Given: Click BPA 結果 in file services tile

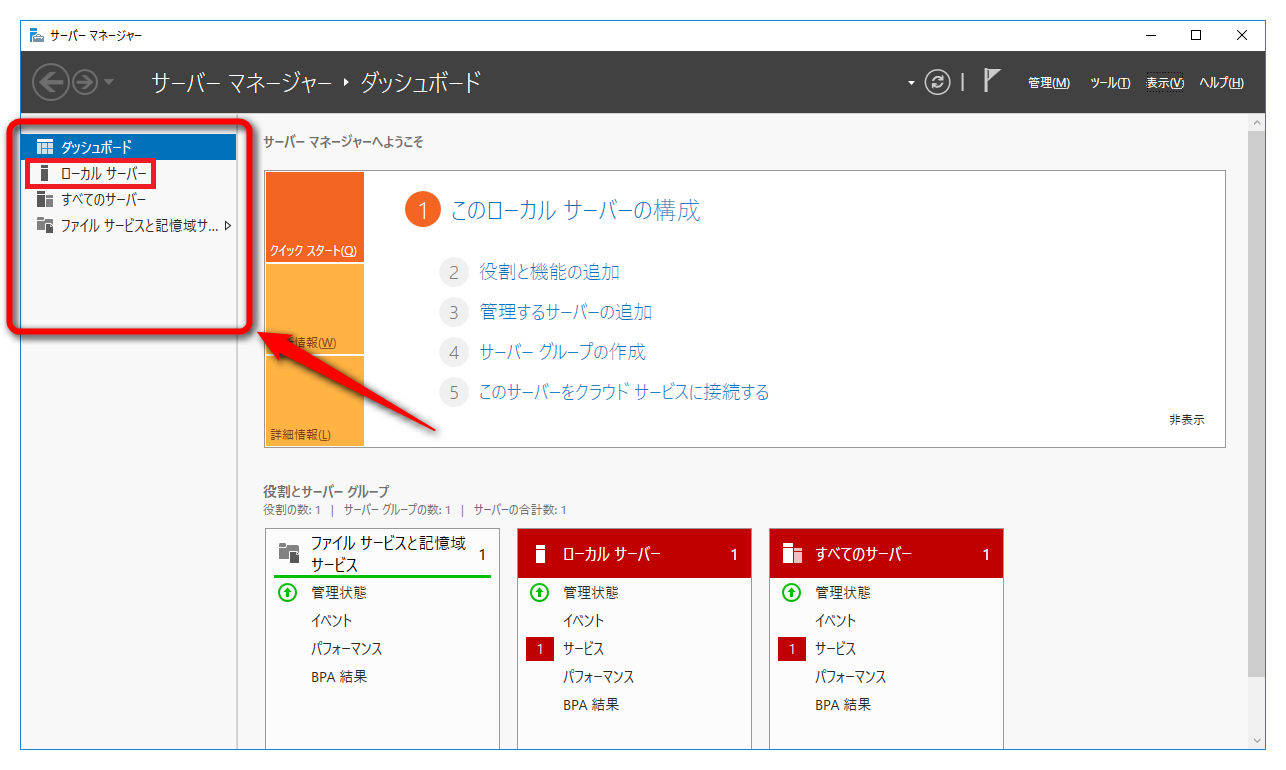Looking at the screenshot, I should point(339,676).
